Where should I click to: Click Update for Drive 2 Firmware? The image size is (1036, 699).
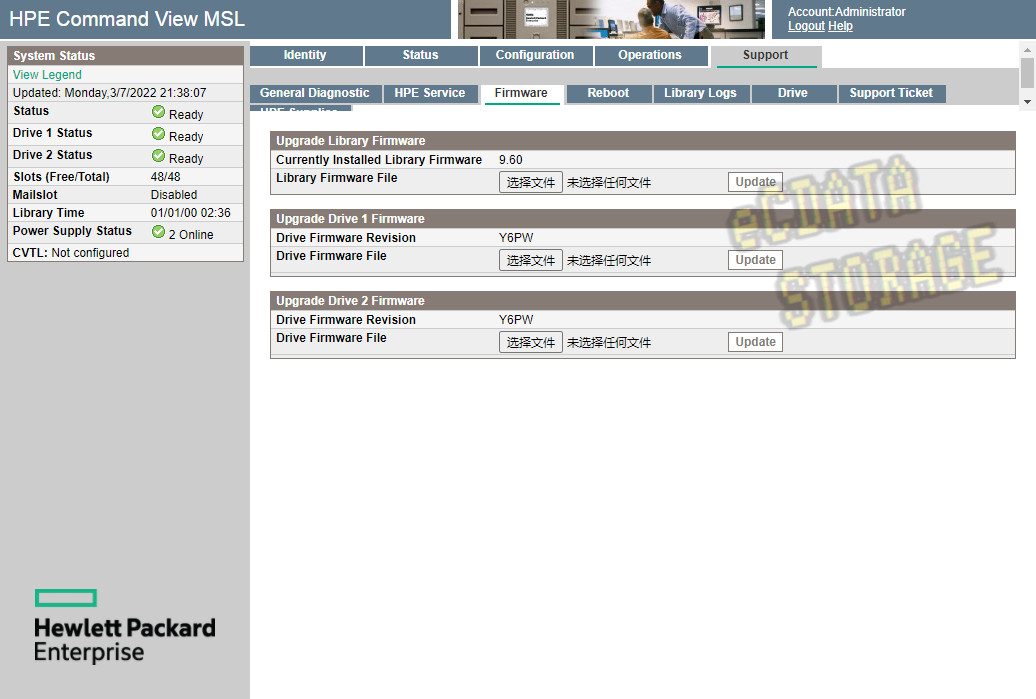pyautogui.click(x=755, y=342)
